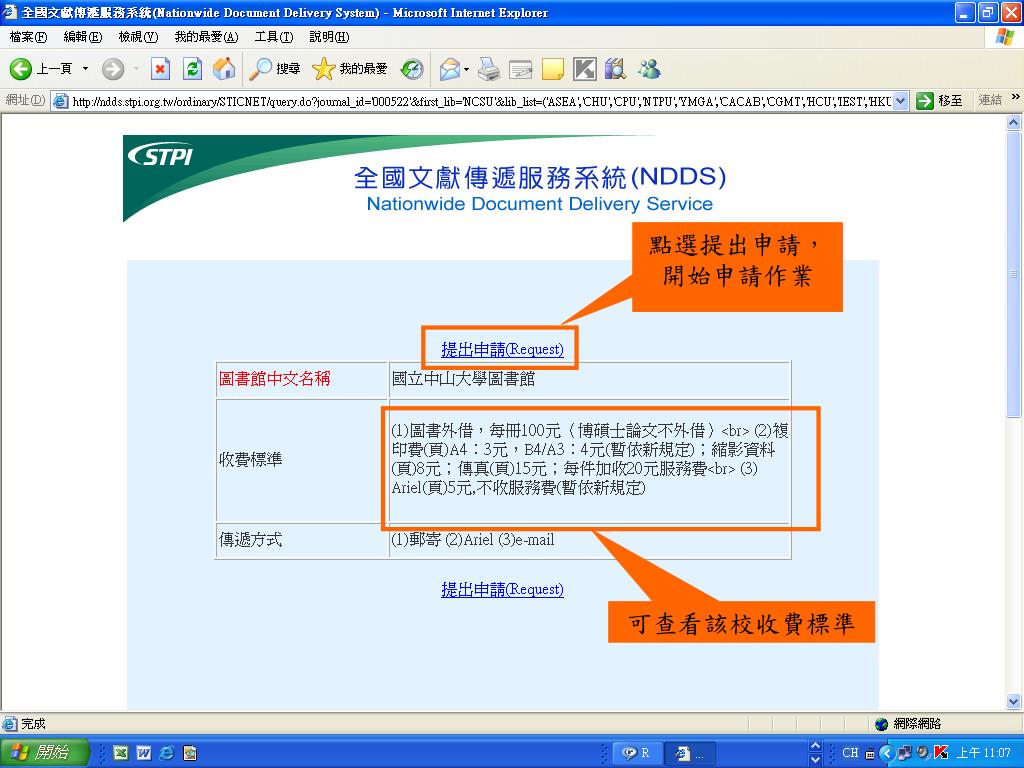This screenshot has height=768, width=1024.
Task: Stop page loading with red X icon
Action: (160, 69)
